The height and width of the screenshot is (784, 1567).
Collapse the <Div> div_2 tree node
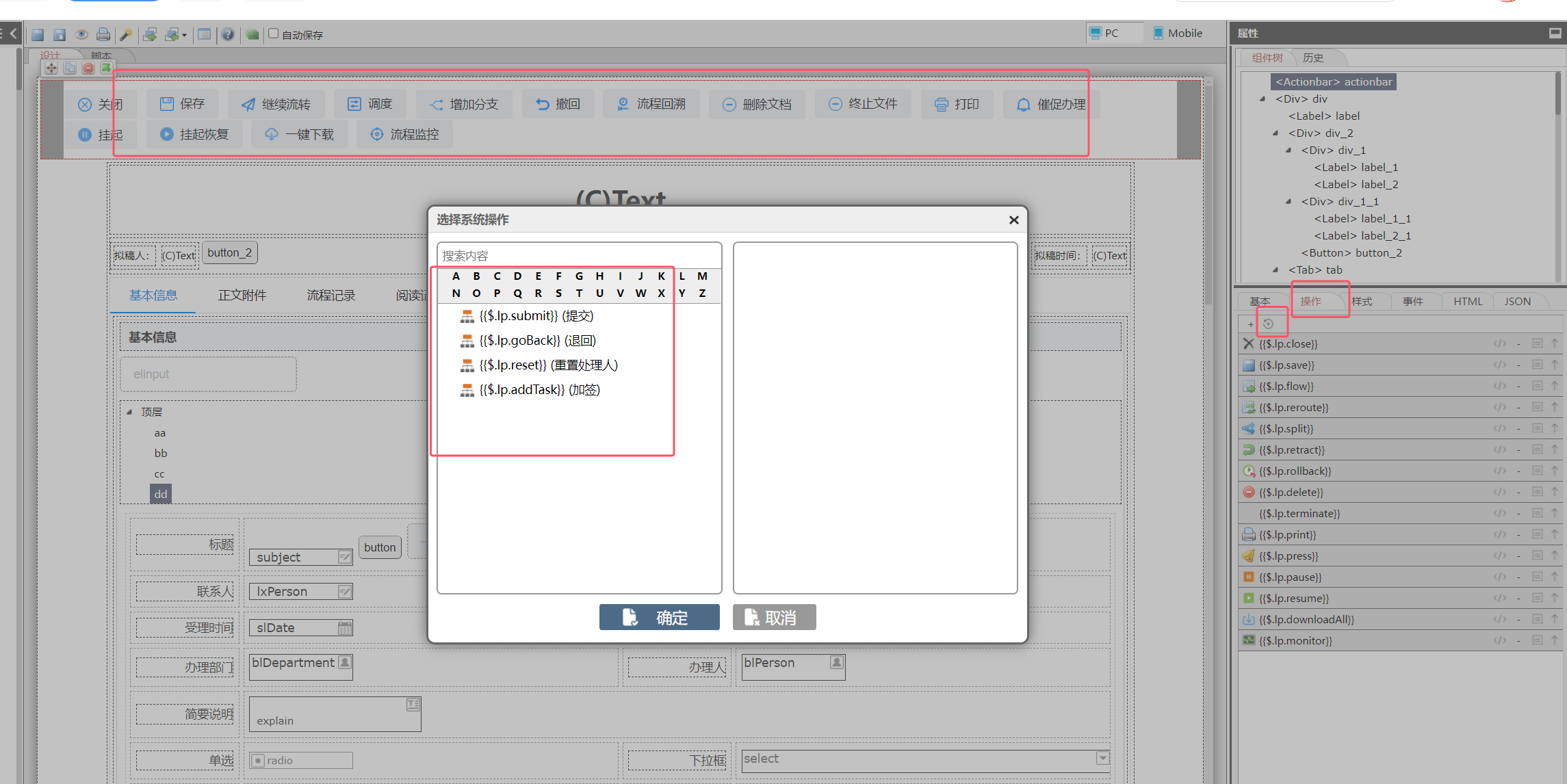[x=1275, y=133]
